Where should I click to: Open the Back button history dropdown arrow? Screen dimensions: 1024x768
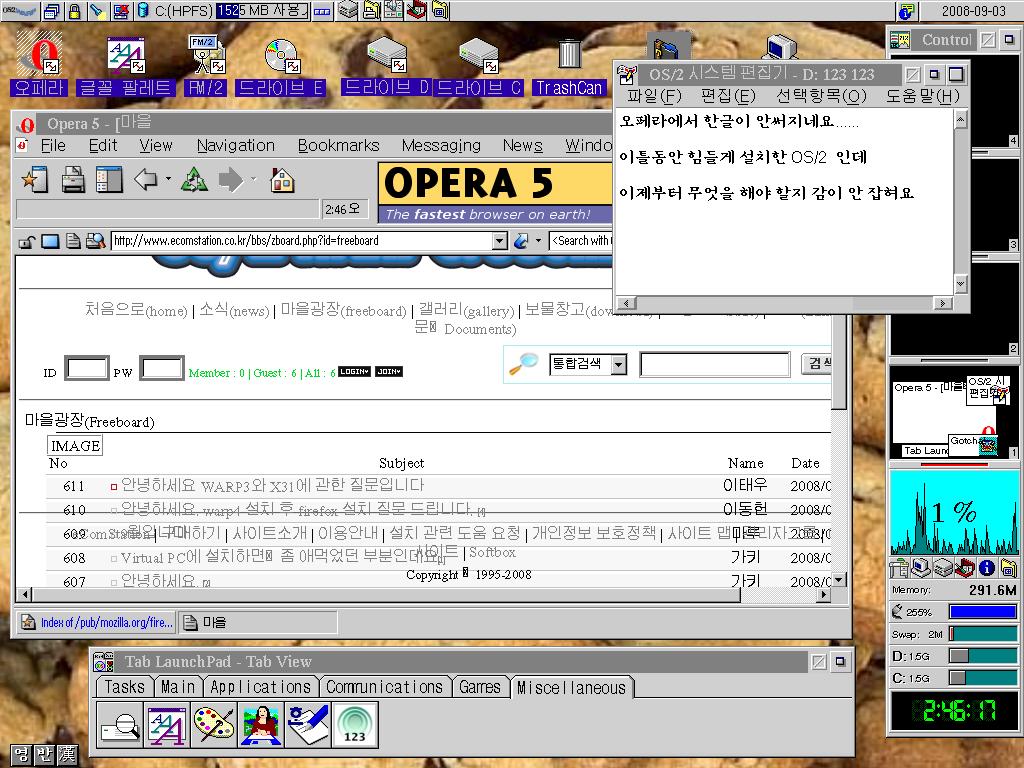coord(168,179)
